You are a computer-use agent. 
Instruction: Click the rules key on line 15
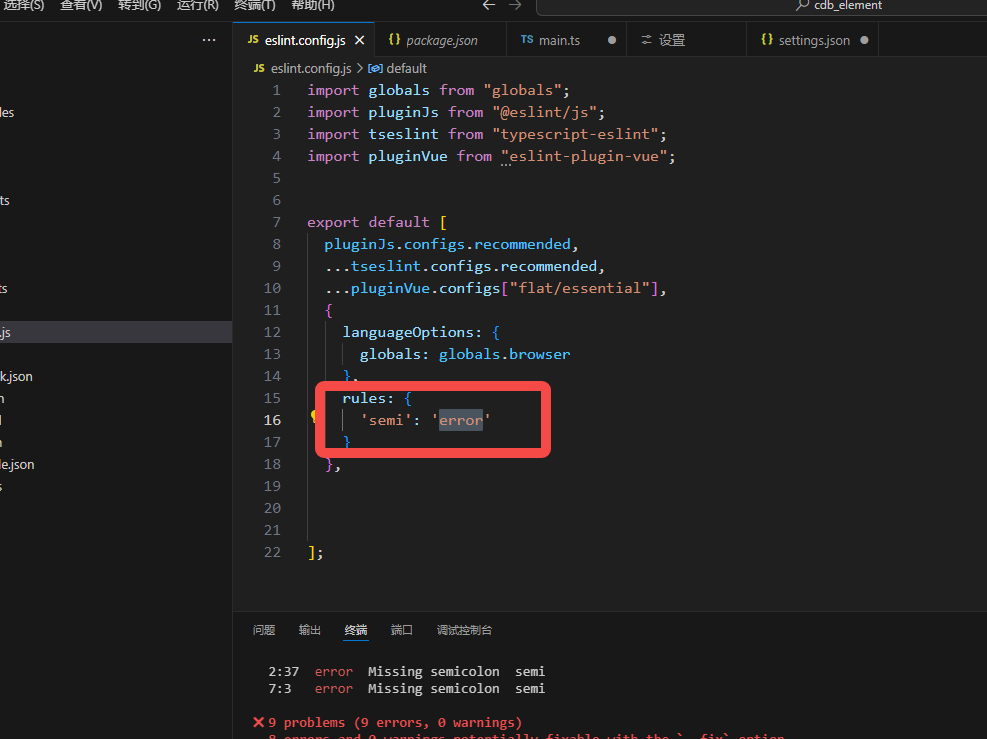click(364, 398)
